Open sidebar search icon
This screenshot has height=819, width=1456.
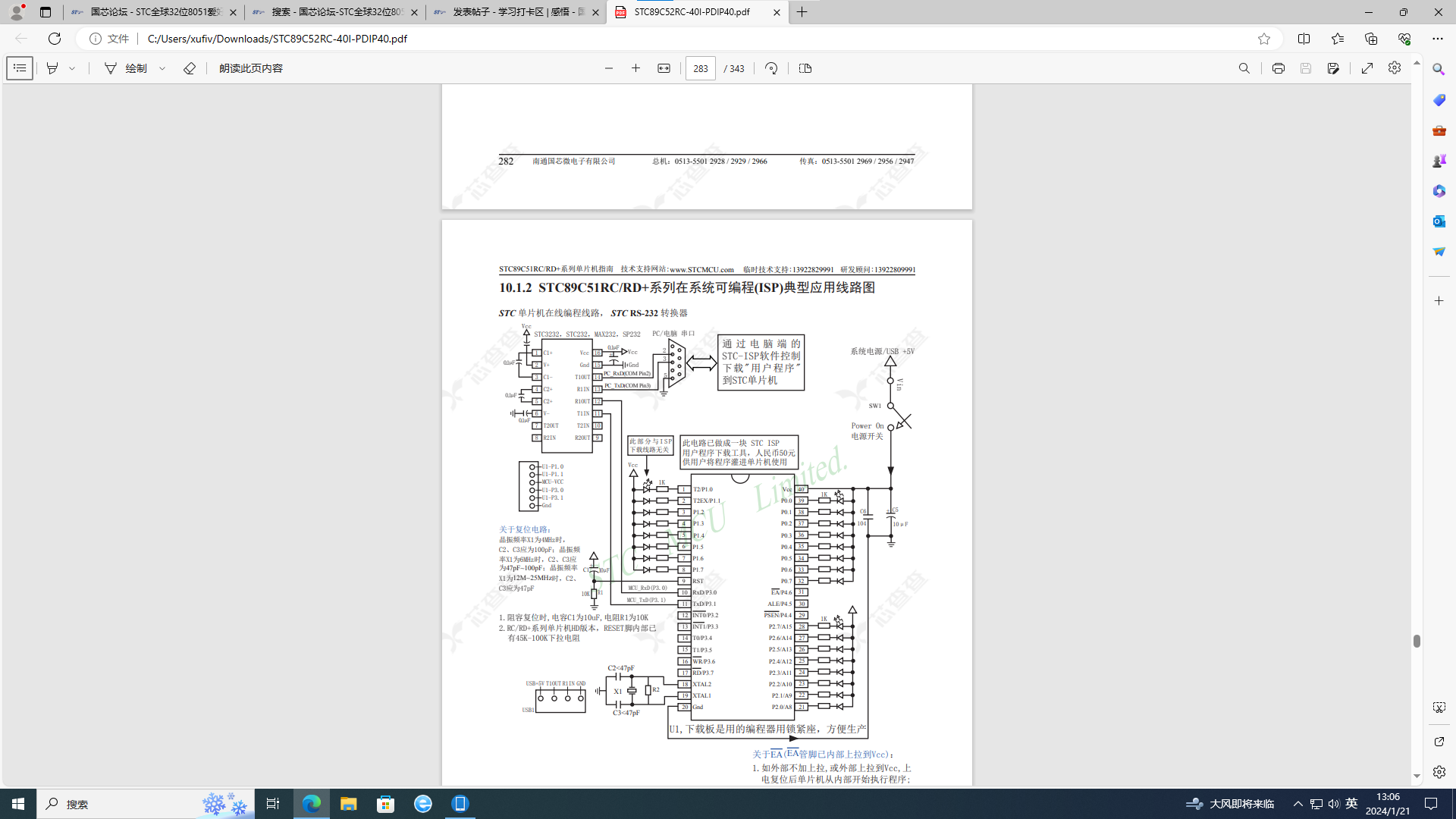tap(1439, 69)
